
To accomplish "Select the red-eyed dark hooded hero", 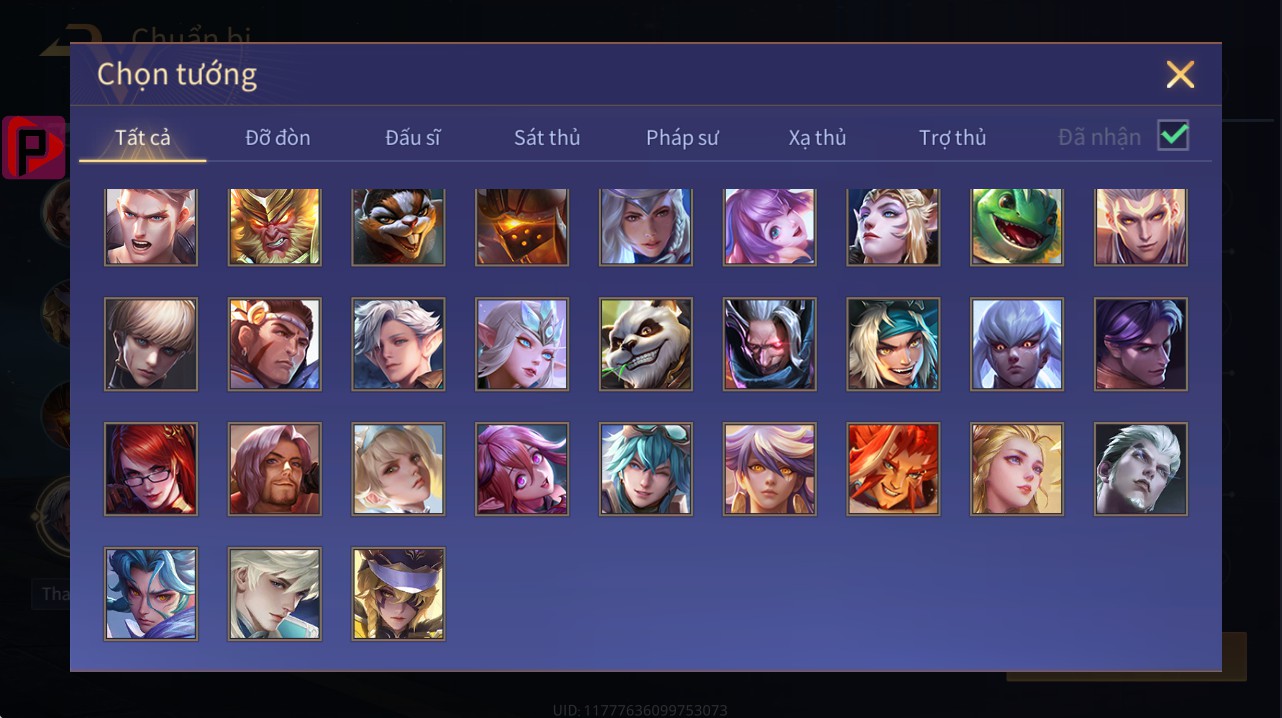I will pyautogui.click(x=770, y=344).
